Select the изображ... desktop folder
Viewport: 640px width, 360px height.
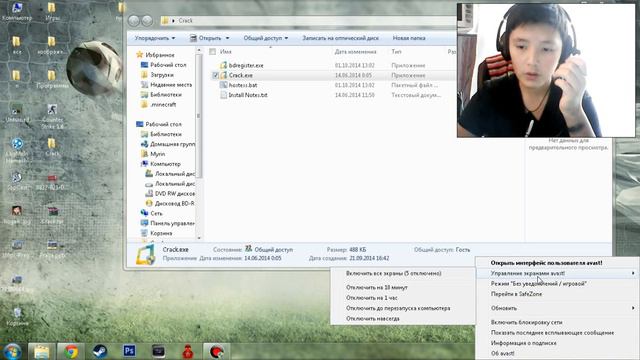(52, 45)
